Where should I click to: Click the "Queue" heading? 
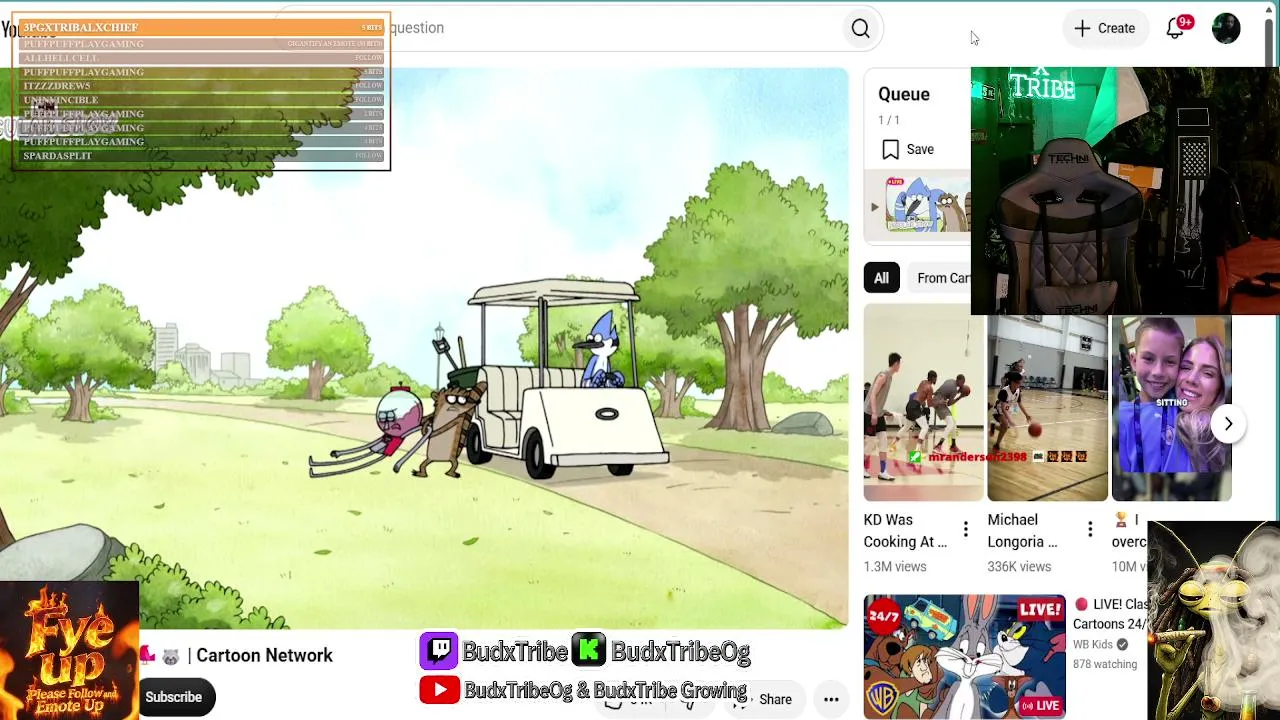coord(904,94)
